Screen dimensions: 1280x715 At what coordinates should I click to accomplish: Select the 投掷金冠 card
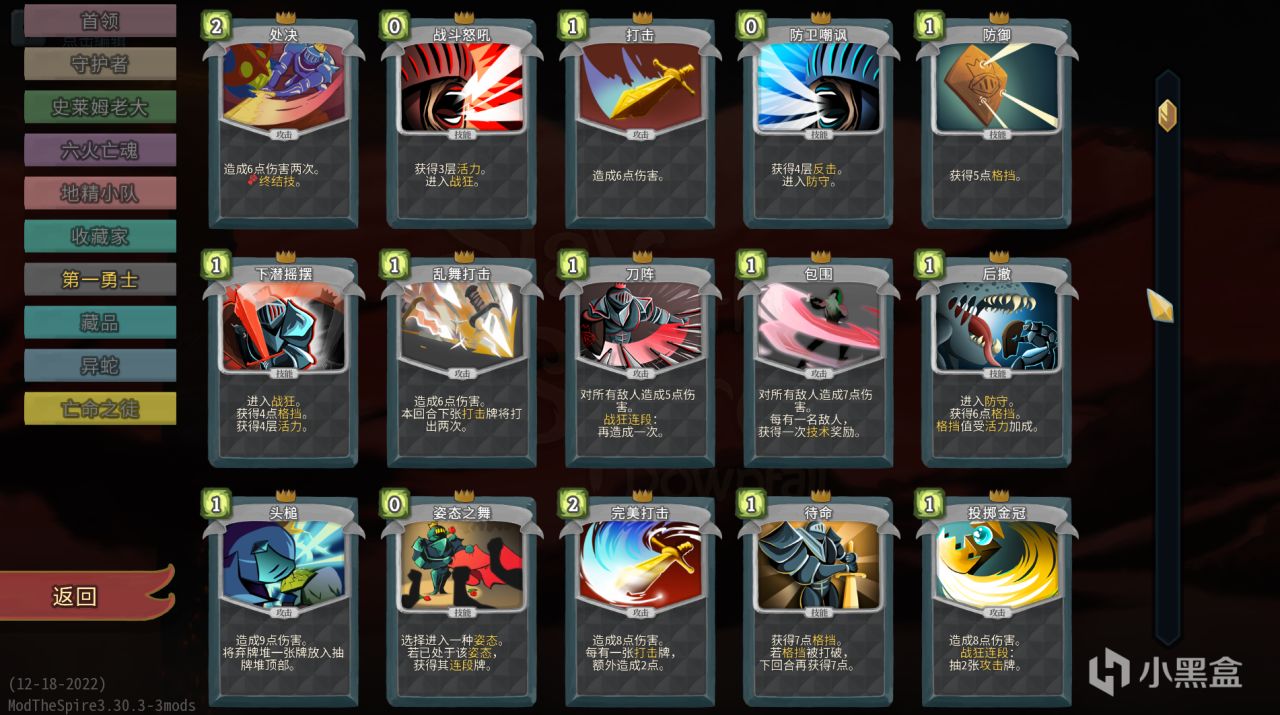pyautogui.click(x=996, y=601)
